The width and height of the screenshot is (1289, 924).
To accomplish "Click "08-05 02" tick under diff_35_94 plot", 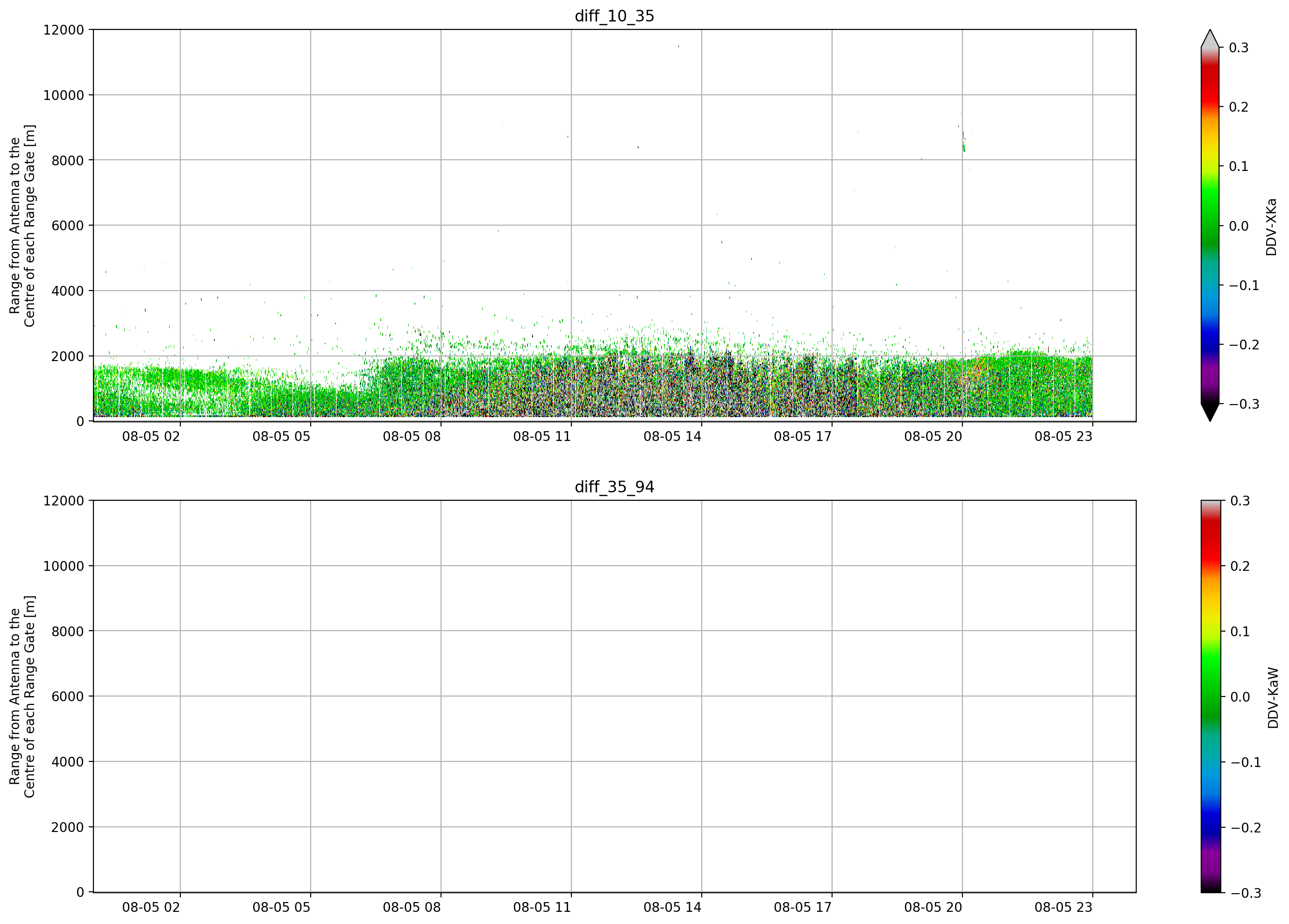I will (151, 908).
